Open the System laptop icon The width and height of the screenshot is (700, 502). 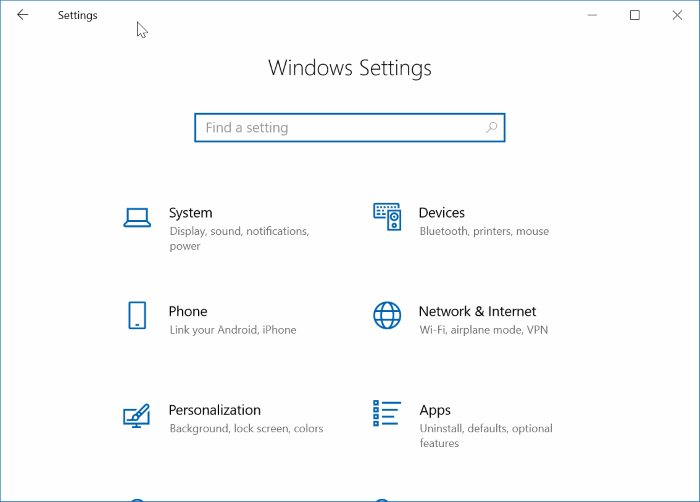[x=137, y=218]
